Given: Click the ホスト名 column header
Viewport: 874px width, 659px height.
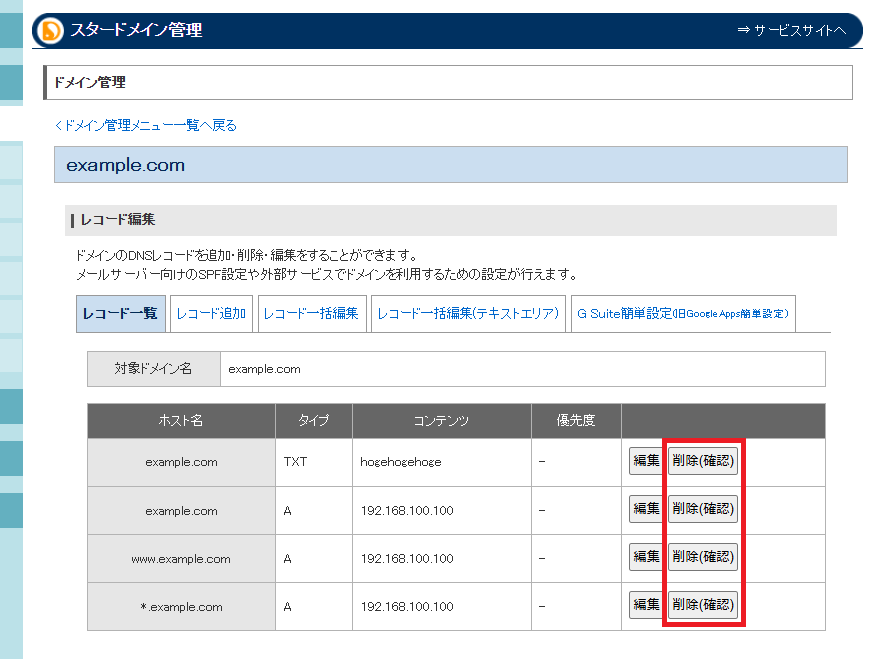Looking at the screenshot, I should point(181,420).
